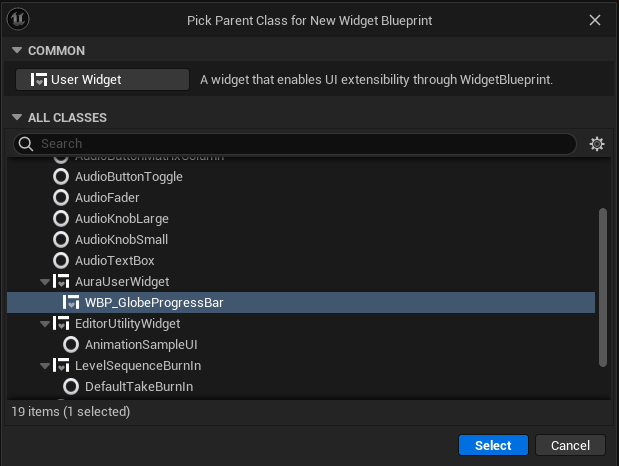Screen dimensions: 619x466
Task: Select AudioTextBox in class list
Action: [x=114, y=260]
